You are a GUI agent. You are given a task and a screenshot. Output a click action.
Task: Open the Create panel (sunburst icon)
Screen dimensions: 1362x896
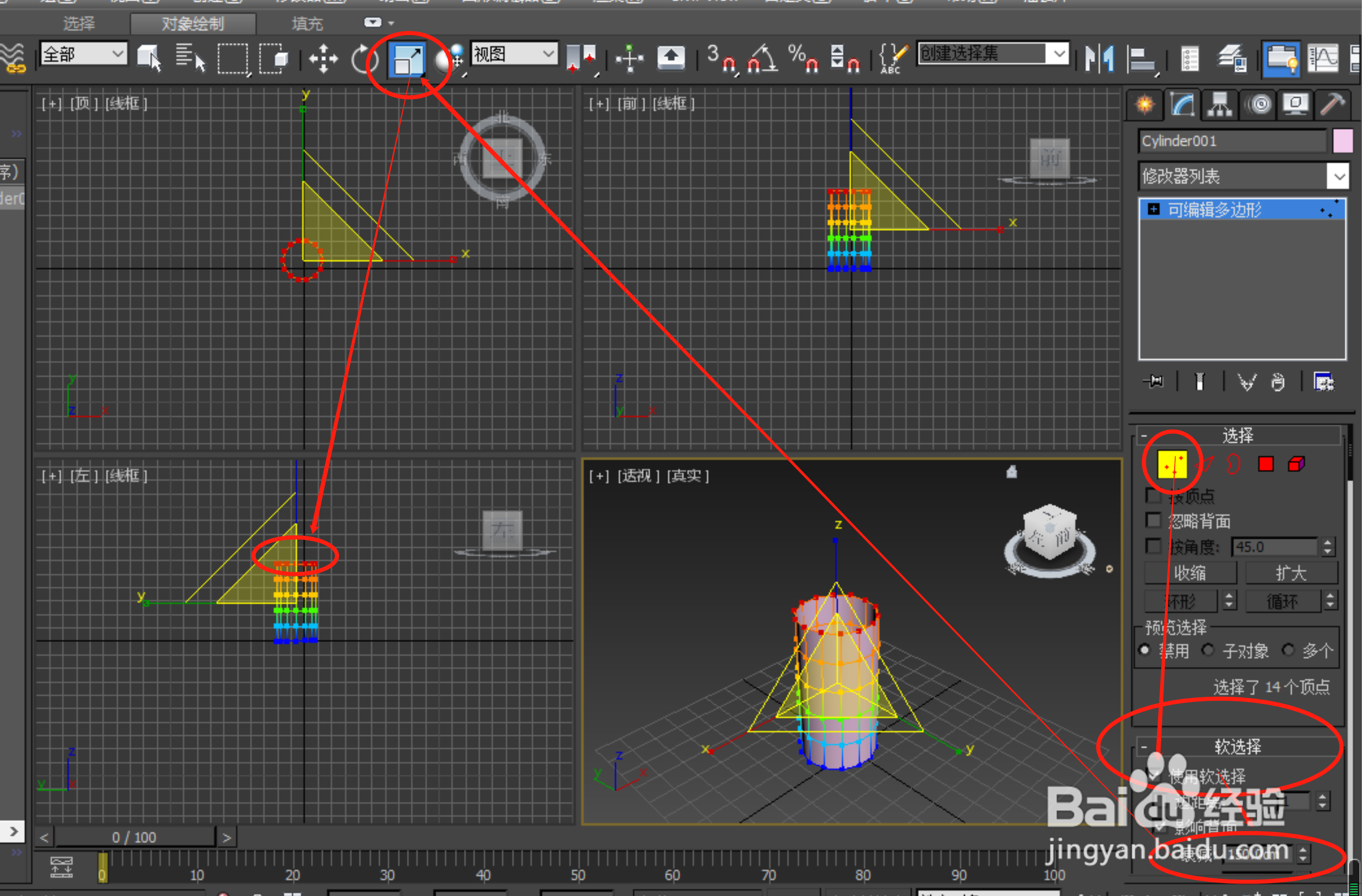(x=1144, y=104)
